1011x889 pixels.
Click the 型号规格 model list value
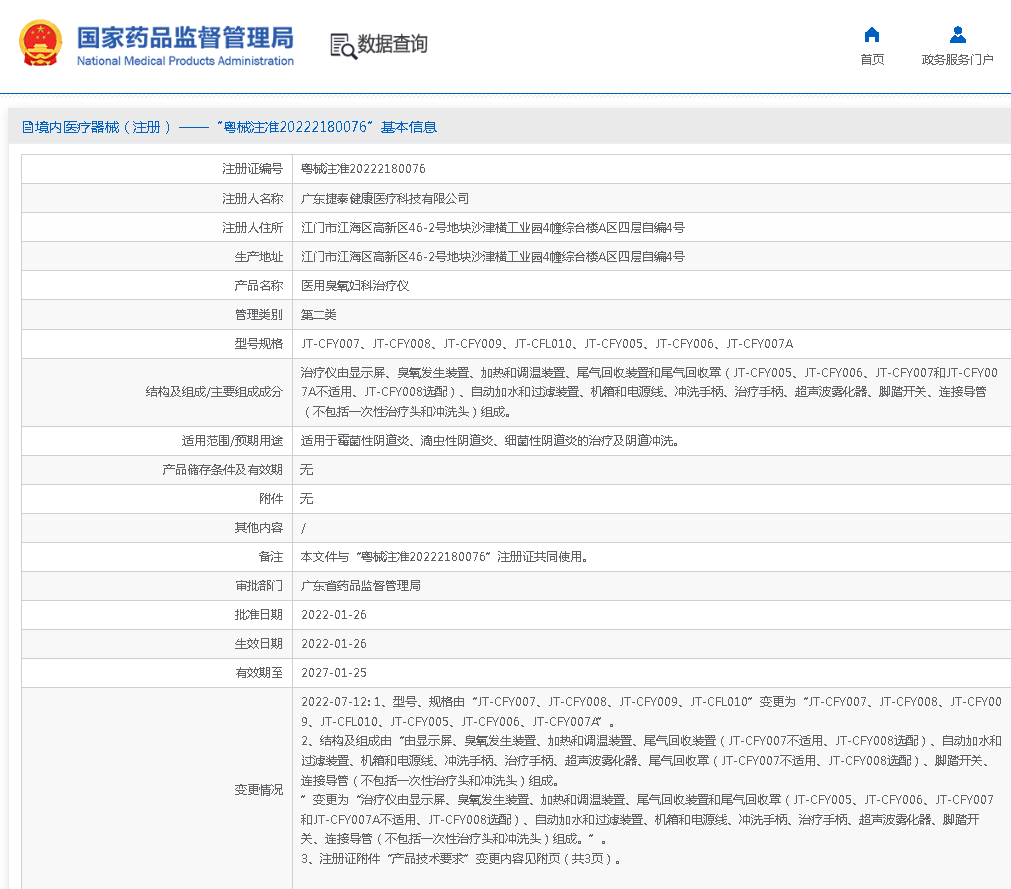coord(547,344)
